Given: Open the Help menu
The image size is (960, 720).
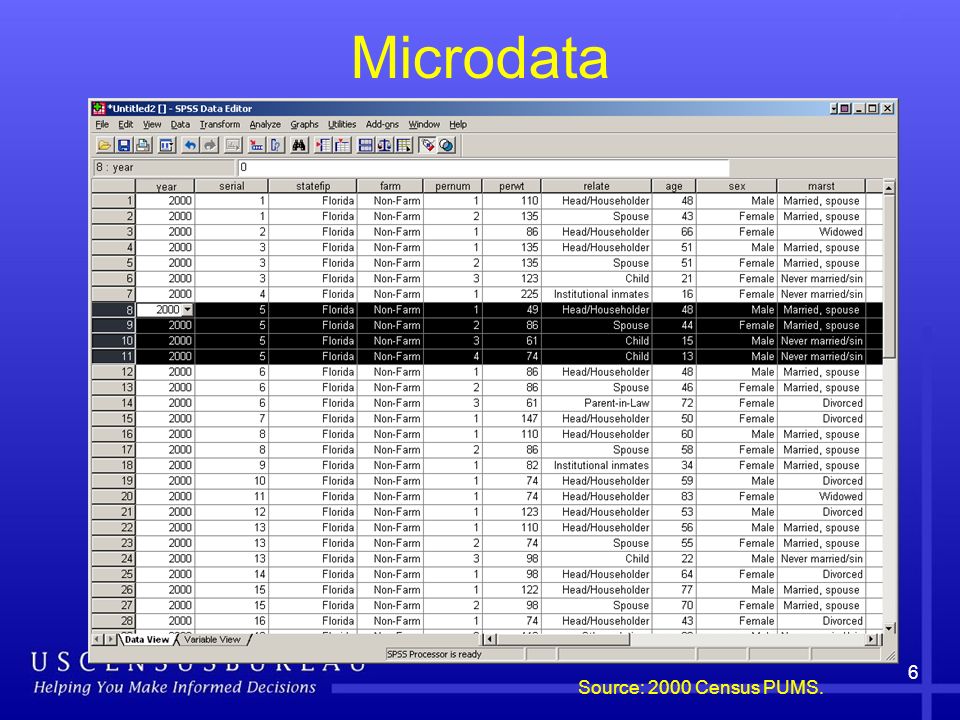Looking at the screenshot, I should (458, 124).
